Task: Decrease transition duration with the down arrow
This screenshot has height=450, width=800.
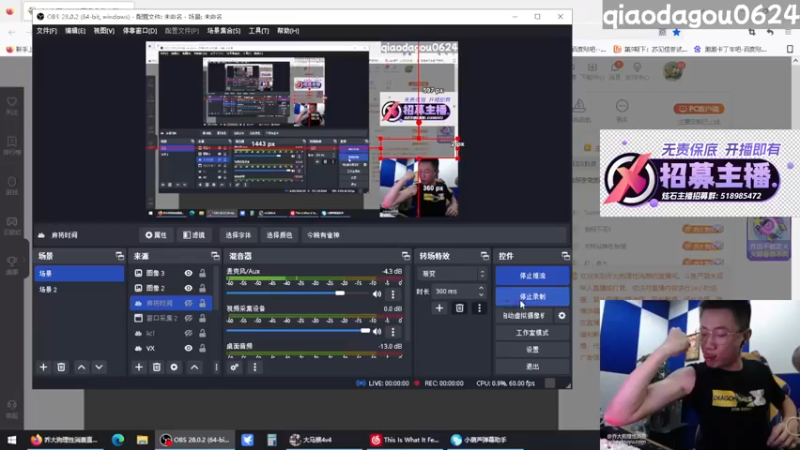Action: click(x=481, y=294)
